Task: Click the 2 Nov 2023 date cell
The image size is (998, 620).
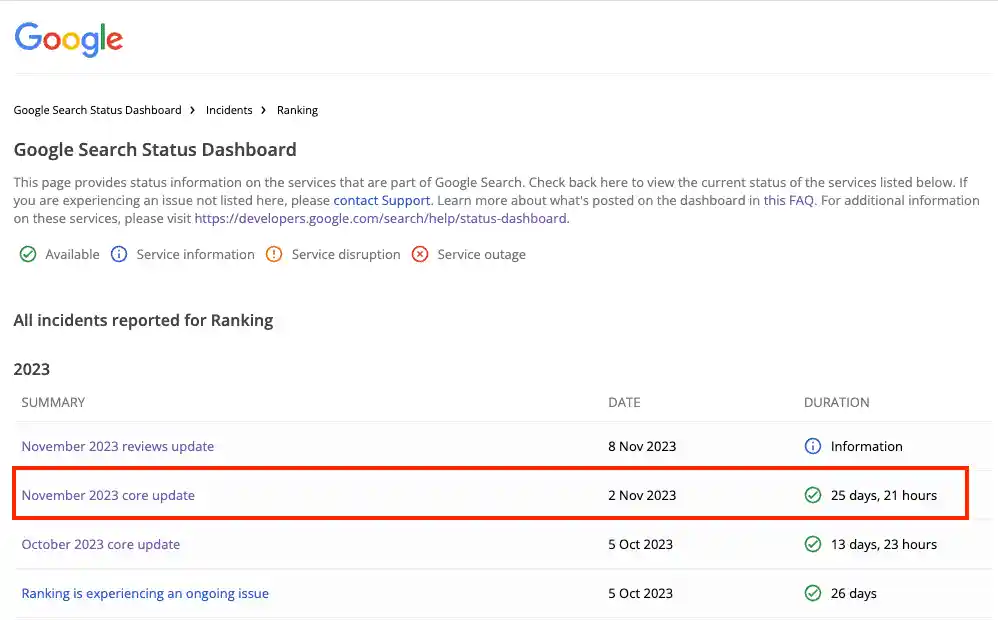Action: (642, 495)
